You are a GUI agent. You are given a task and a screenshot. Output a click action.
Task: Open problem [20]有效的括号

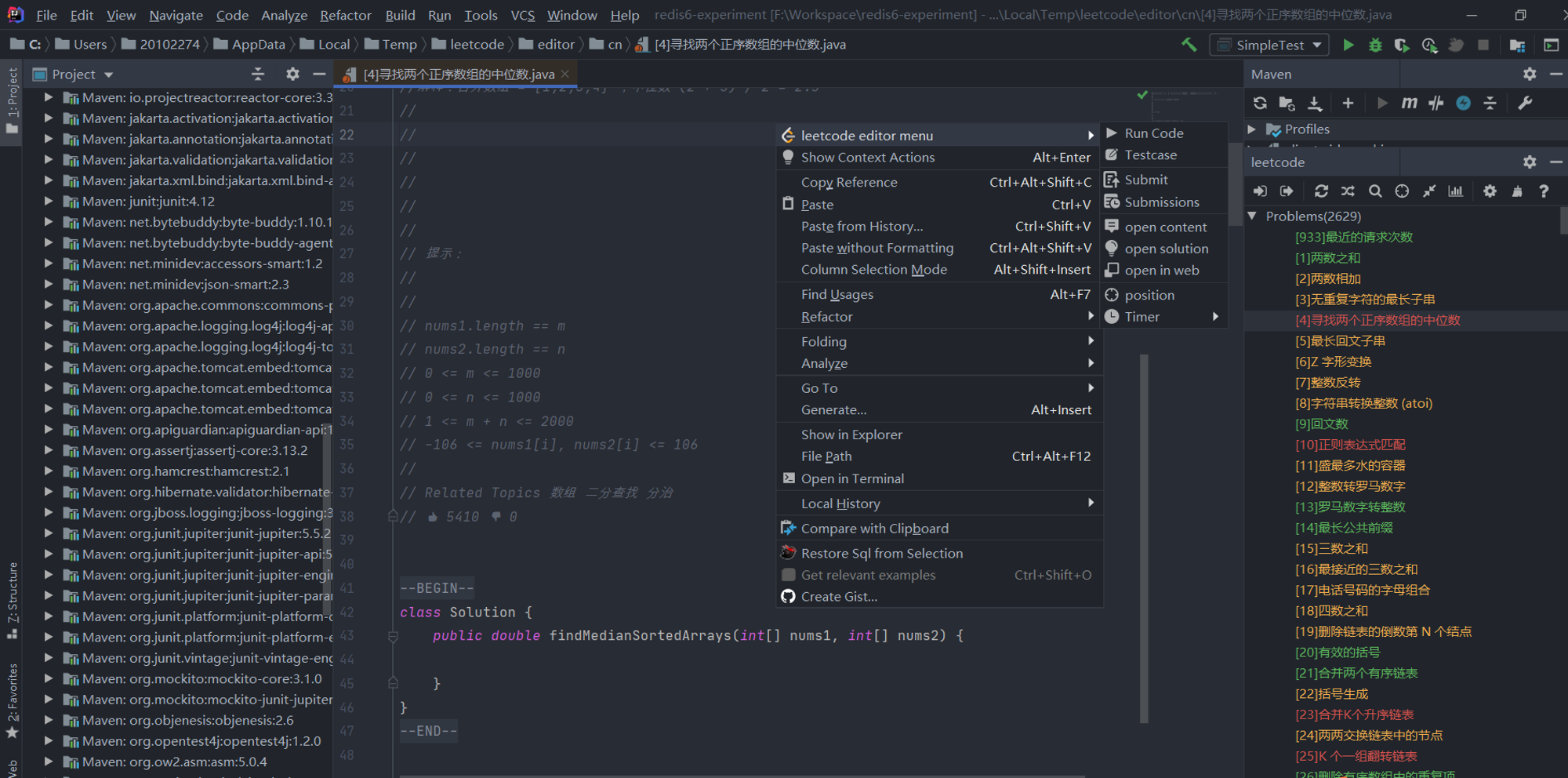tap(1338, 653)
